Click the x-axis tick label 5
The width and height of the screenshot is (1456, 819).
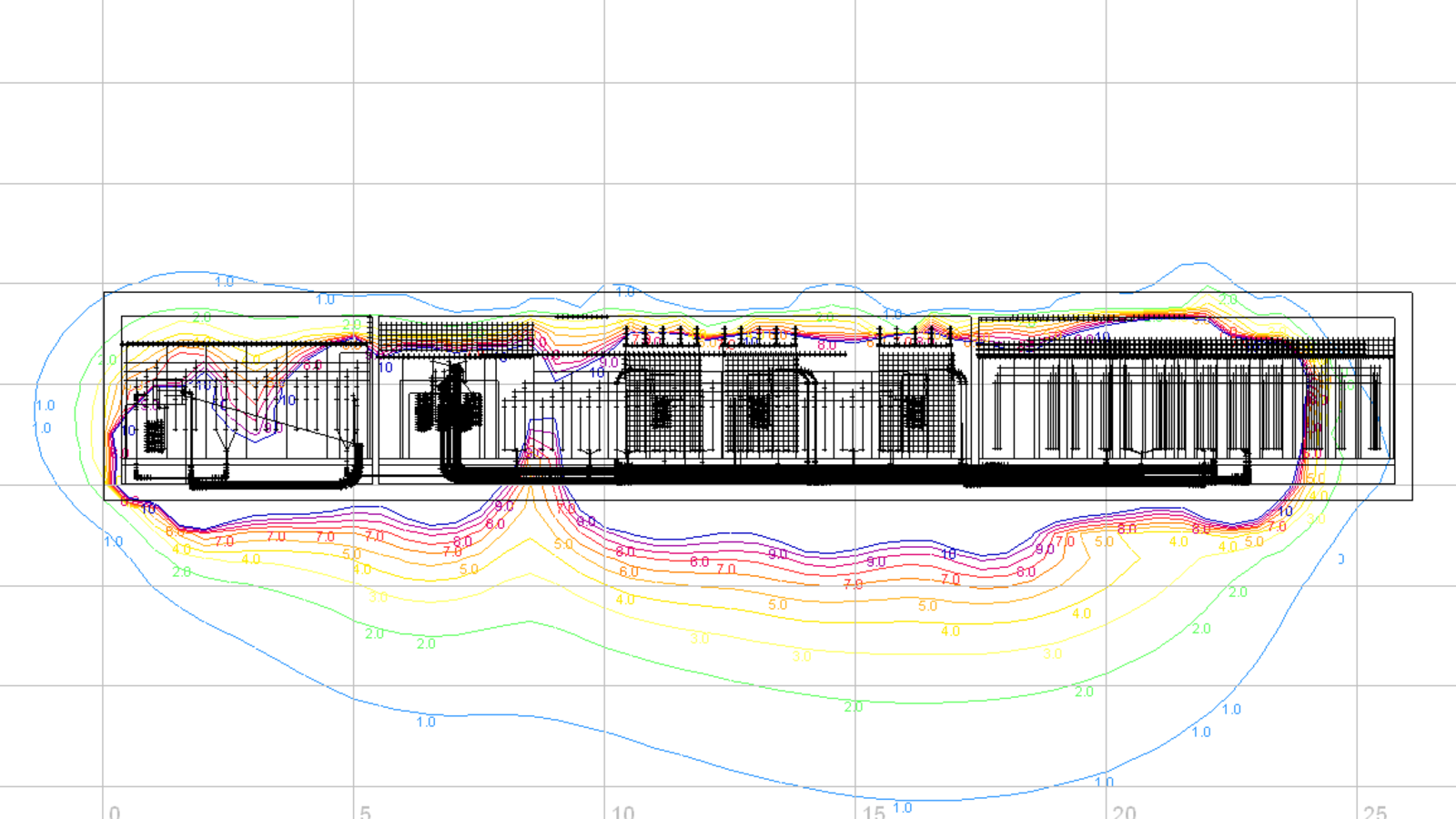pyautogui.click(x=365, y=812)
